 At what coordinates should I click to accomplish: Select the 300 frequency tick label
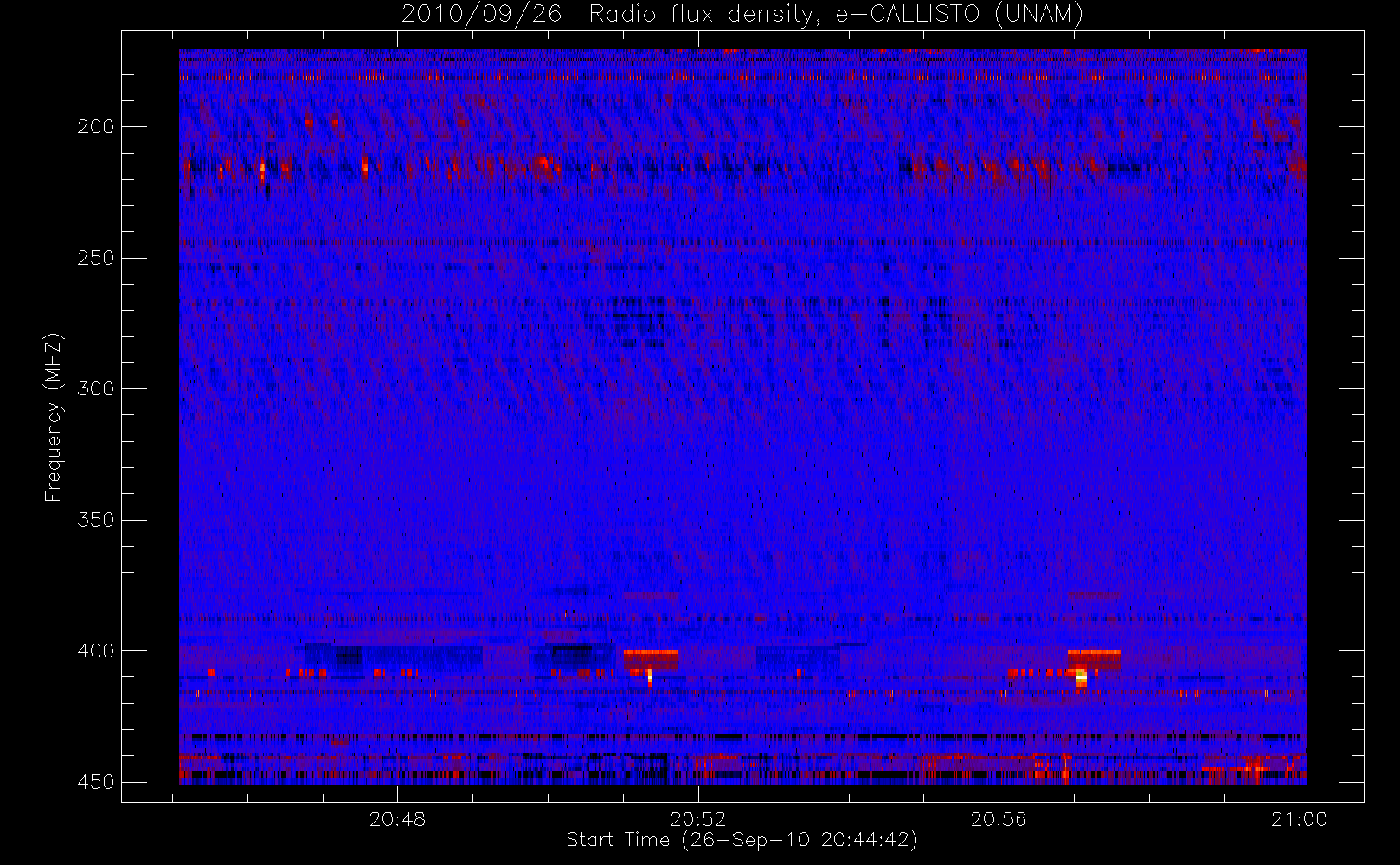pyautogui.click(x=95, y=389)
